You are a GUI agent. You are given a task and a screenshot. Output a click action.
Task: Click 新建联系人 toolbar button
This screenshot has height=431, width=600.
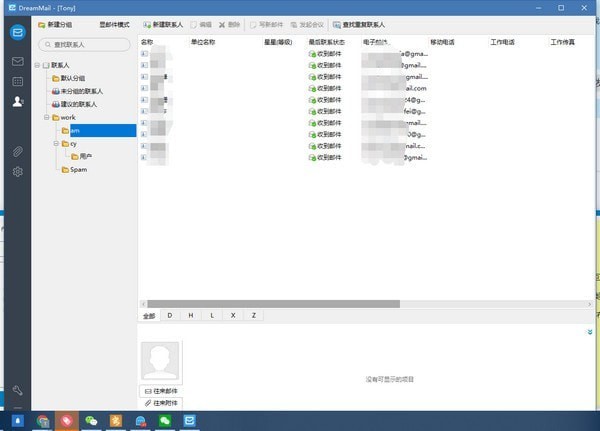click(x=163, y=23)
